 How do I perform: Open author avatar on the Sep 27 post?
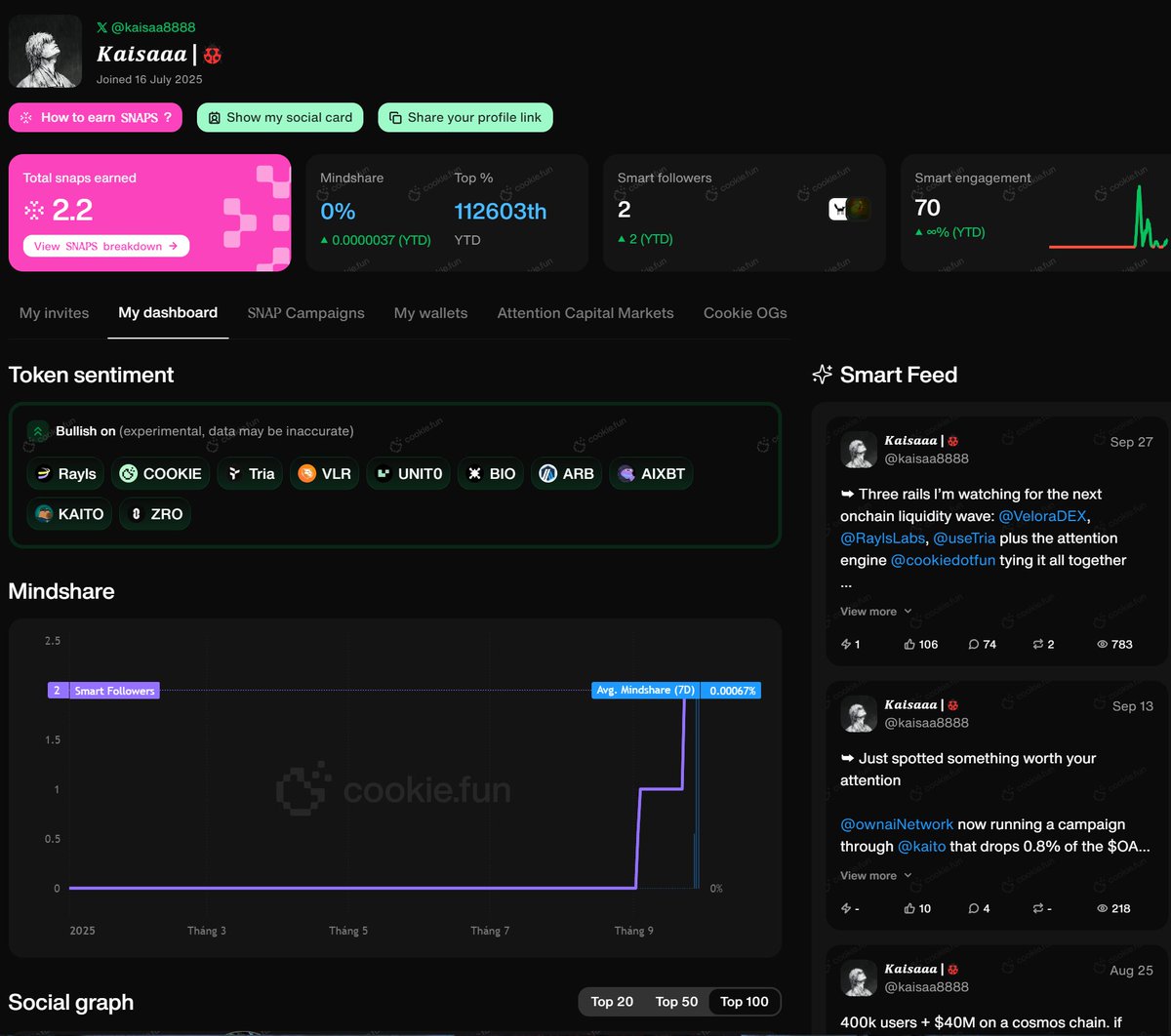[x=859, y=450]
